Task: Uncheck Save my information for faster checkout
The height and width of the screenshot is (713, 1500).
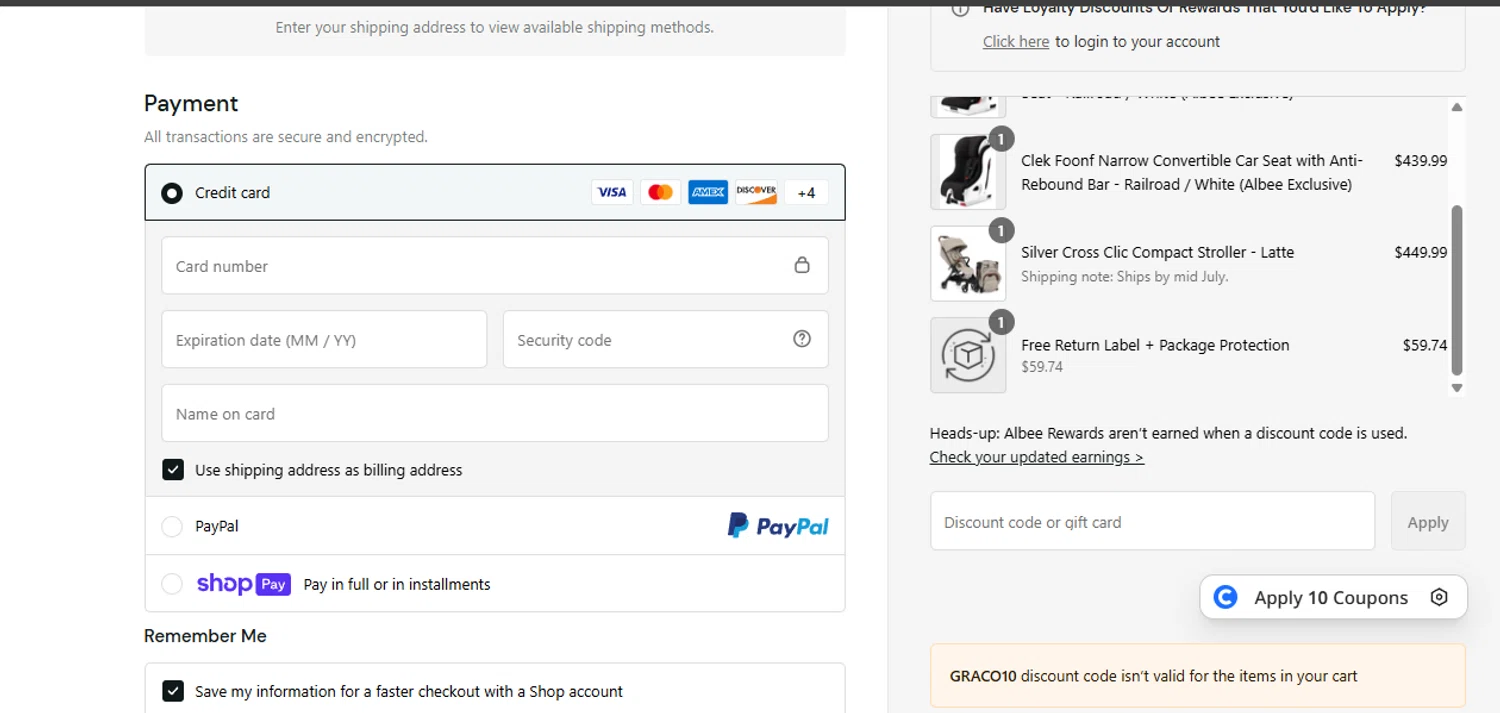Action: (173, 691)
